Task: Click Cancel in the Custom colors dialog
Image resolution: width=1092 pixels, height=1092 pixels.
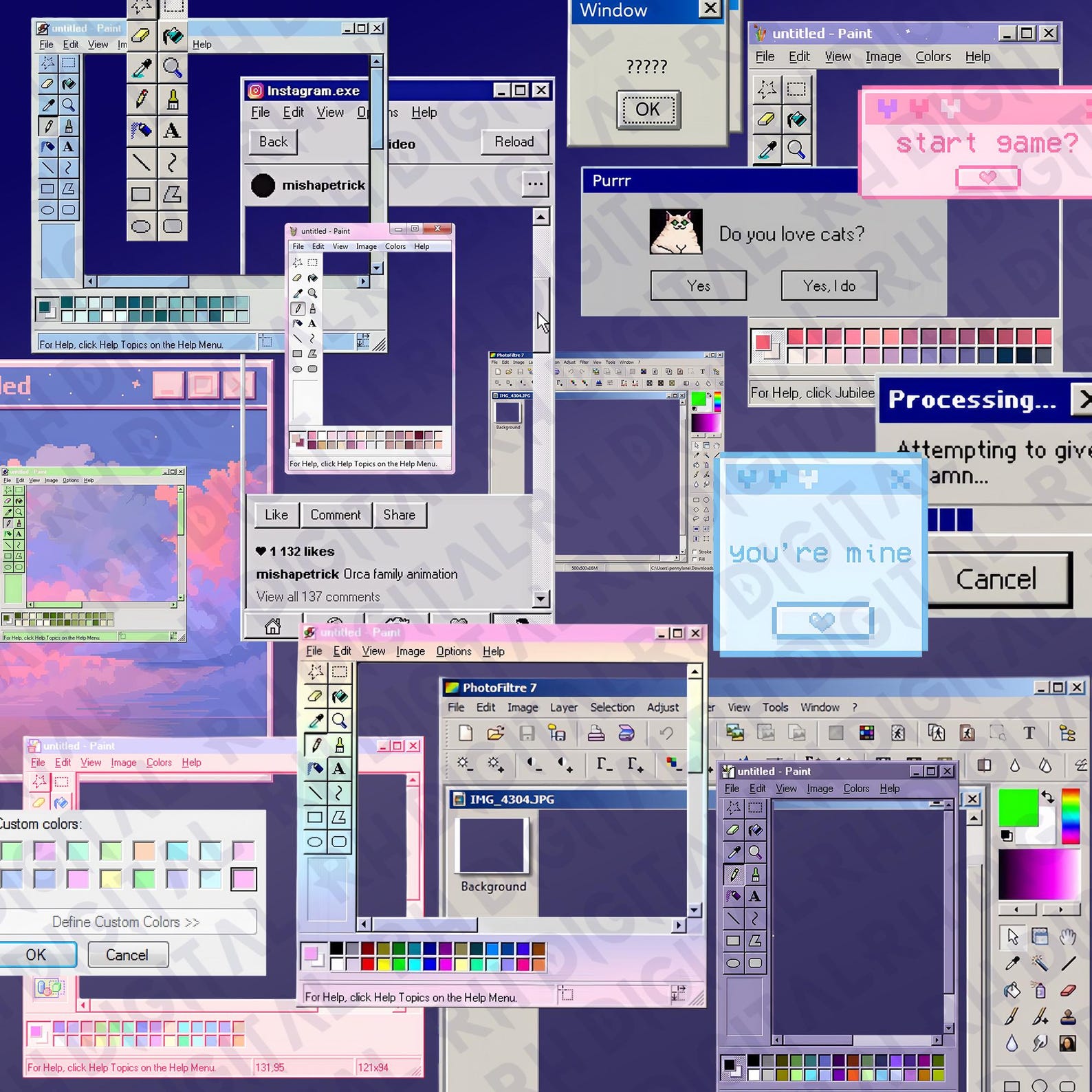Action: pos(127,954)
